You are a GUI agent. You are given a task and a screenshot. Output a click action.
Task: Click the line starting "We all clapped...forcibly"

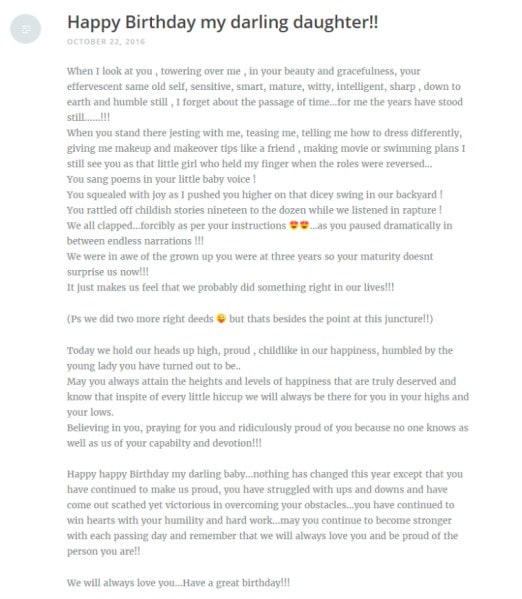[259, 226]
